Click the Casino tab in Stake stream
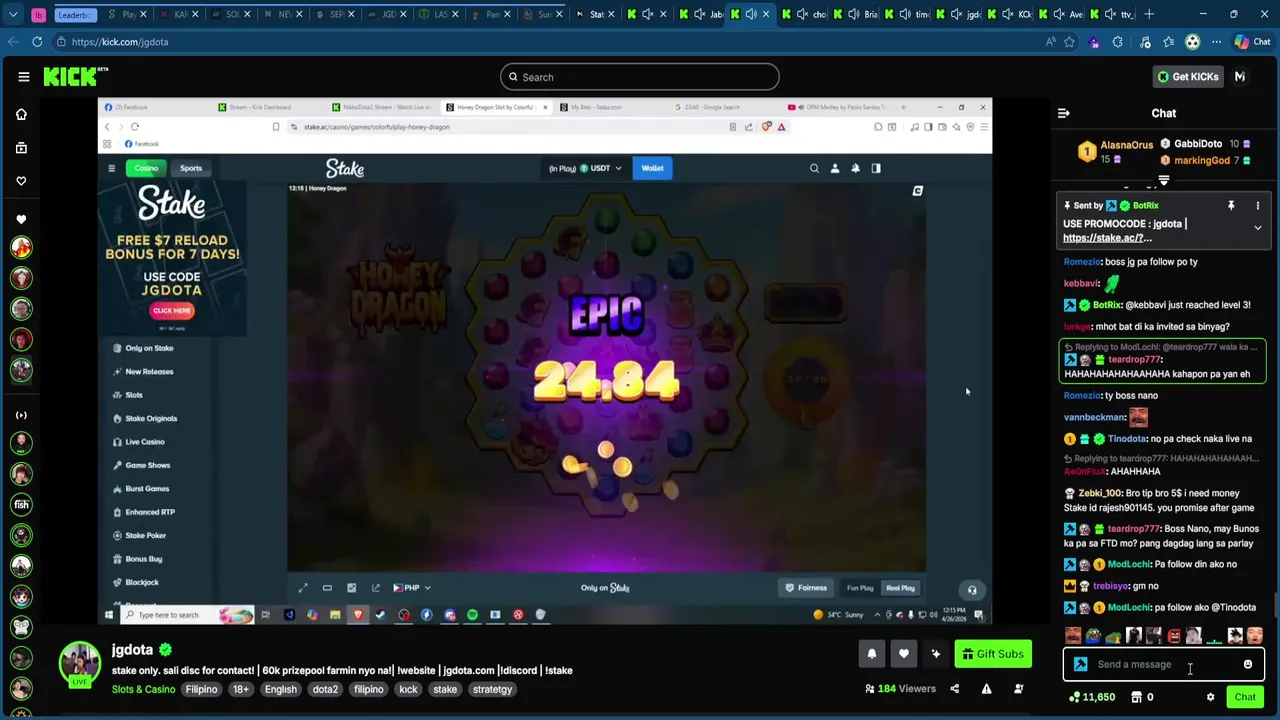1280x720 pixels. click(x=146, y=168)
